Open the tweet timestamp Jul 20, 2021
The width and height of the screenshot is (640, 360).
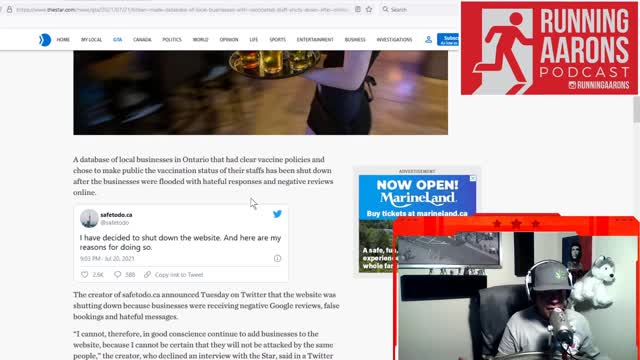point(107,259)
